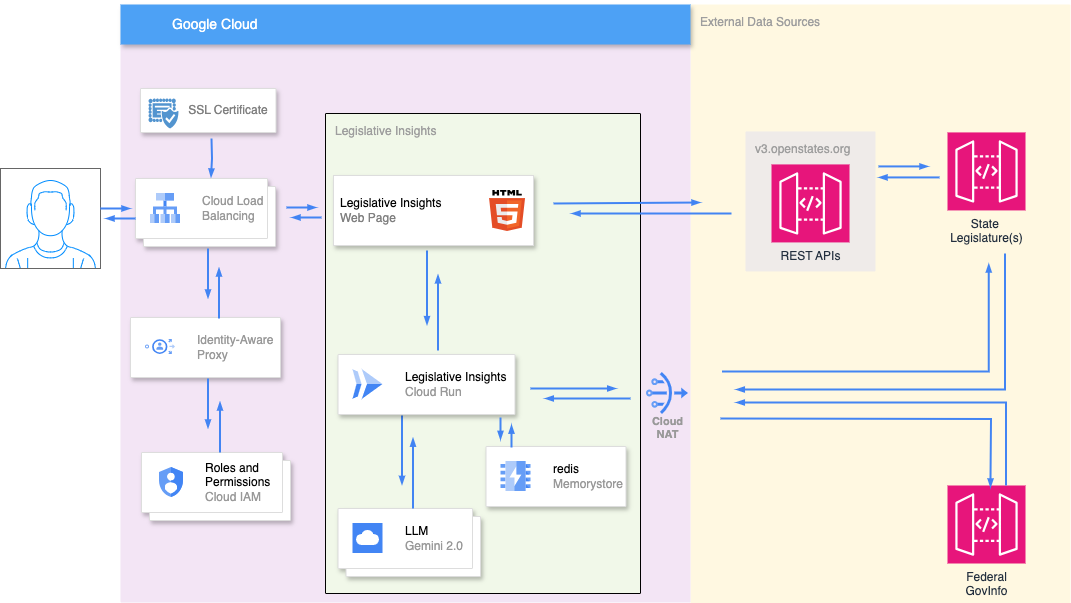The image size is (1071, 603).
Task: Select the Identity-Aware Proxy icon
Action: click(x=160, y=347)
